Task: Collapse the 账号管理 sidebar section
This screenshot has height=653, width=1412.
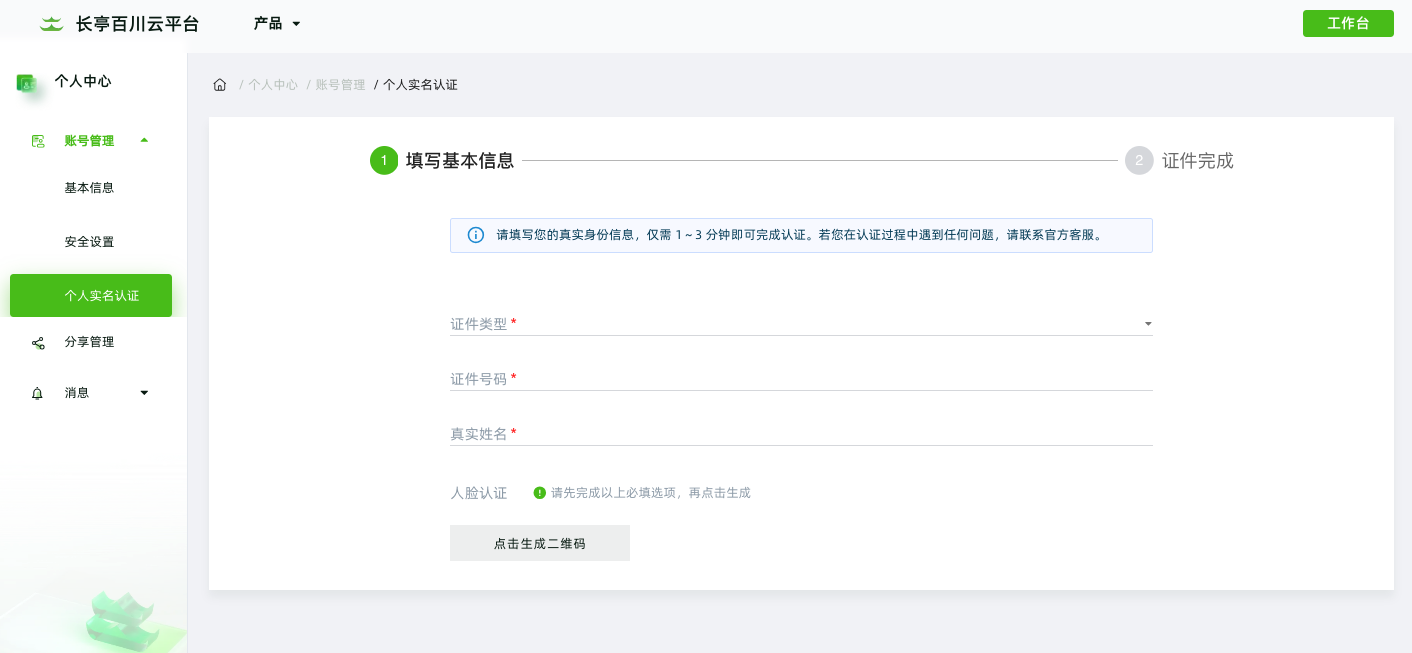Action: click(144, 140)
